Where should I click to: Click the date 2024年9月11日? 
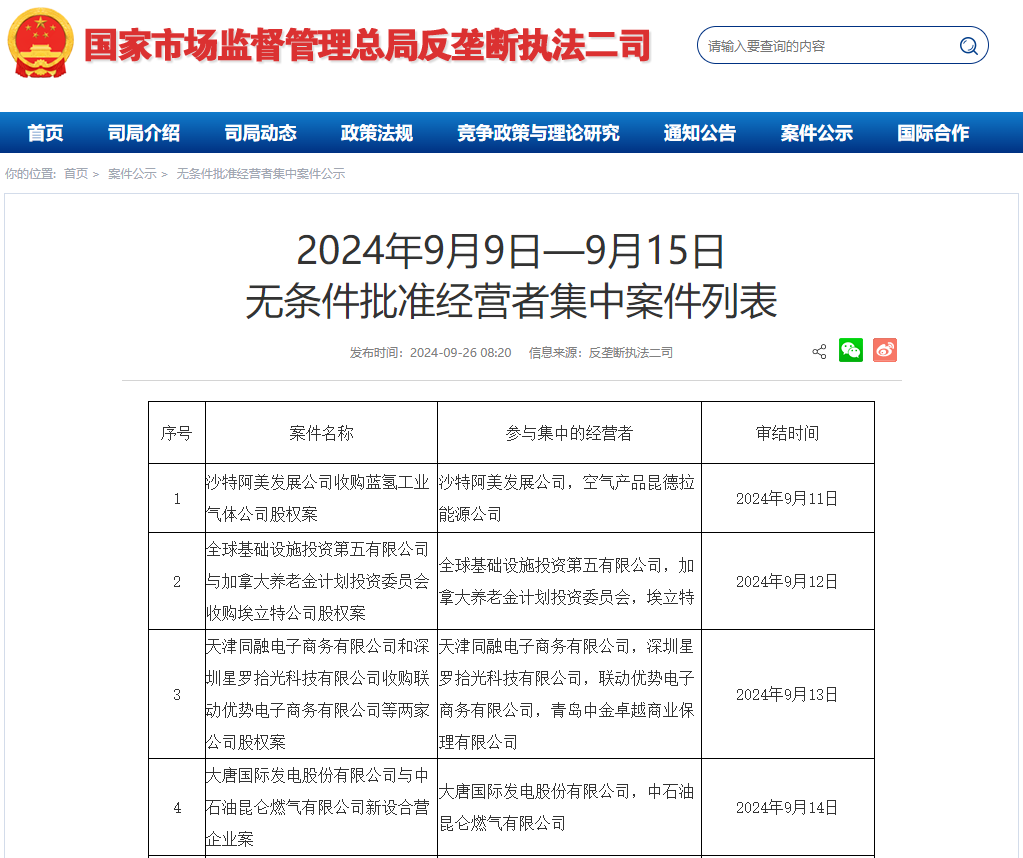[787, 499]
